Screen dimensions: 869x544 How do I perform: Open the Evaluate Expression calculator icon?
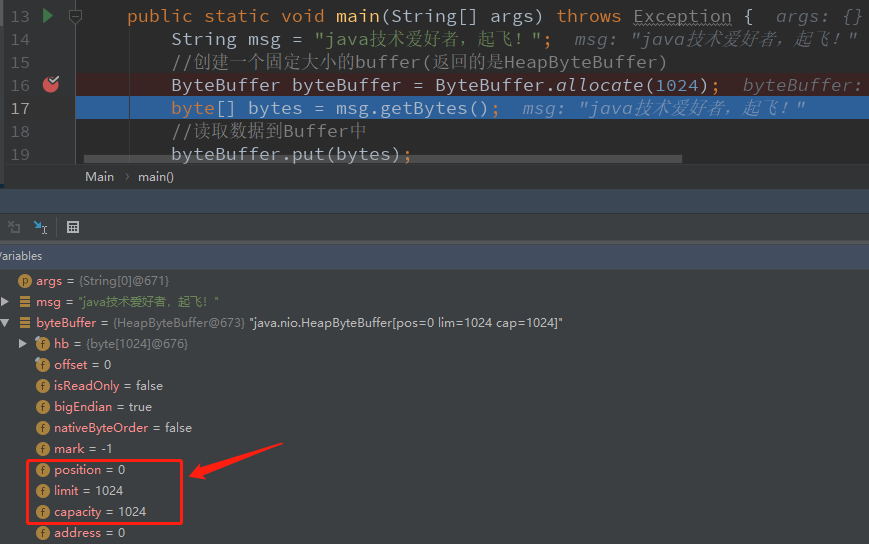(x=73, y=227)
